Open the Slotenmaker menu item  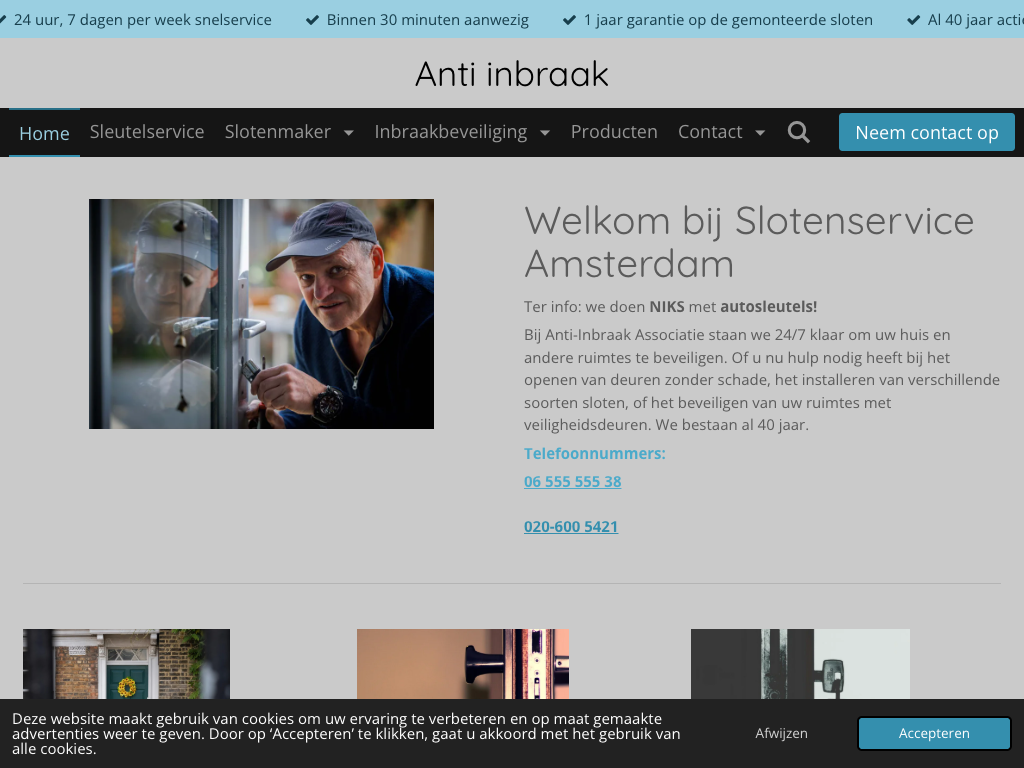pyautogui.click(x=278, y=132)
